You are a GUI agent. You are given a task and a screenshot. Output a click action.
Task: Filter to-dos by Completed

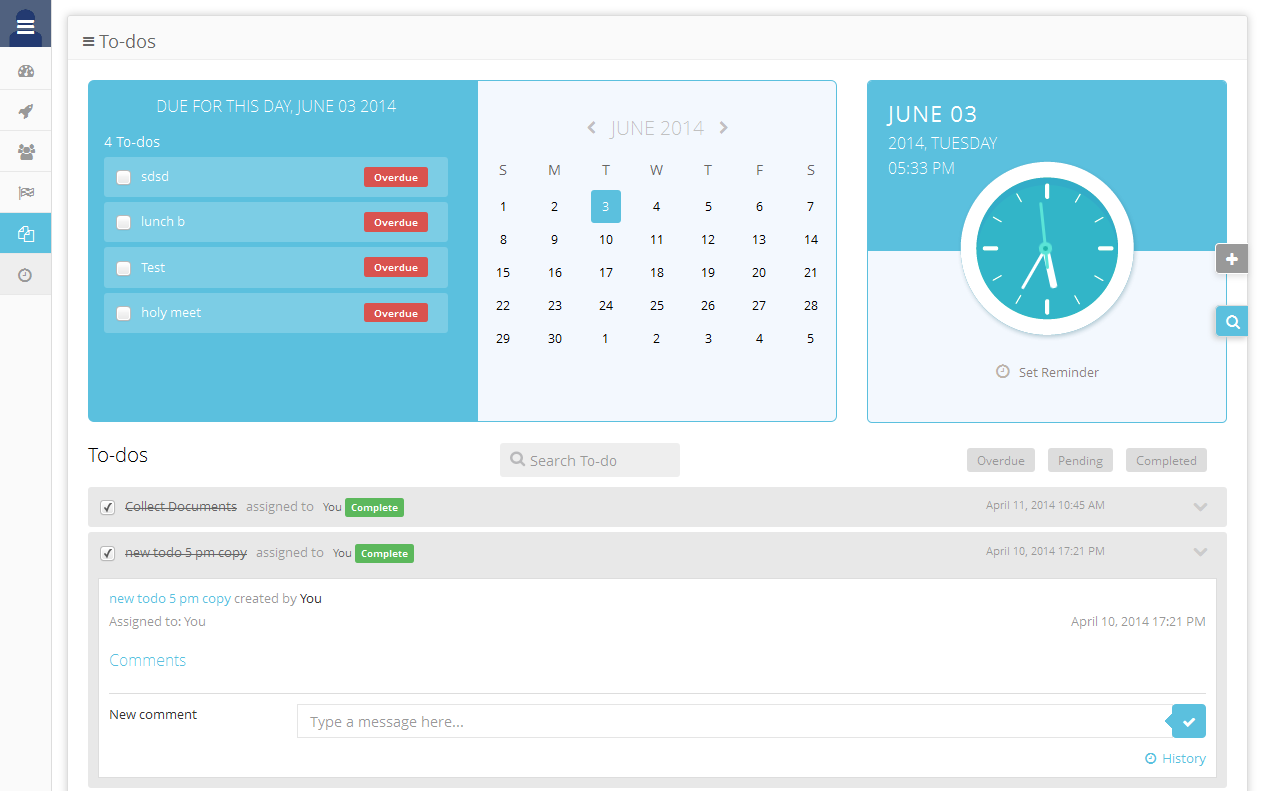click(x=1166, y=460)
